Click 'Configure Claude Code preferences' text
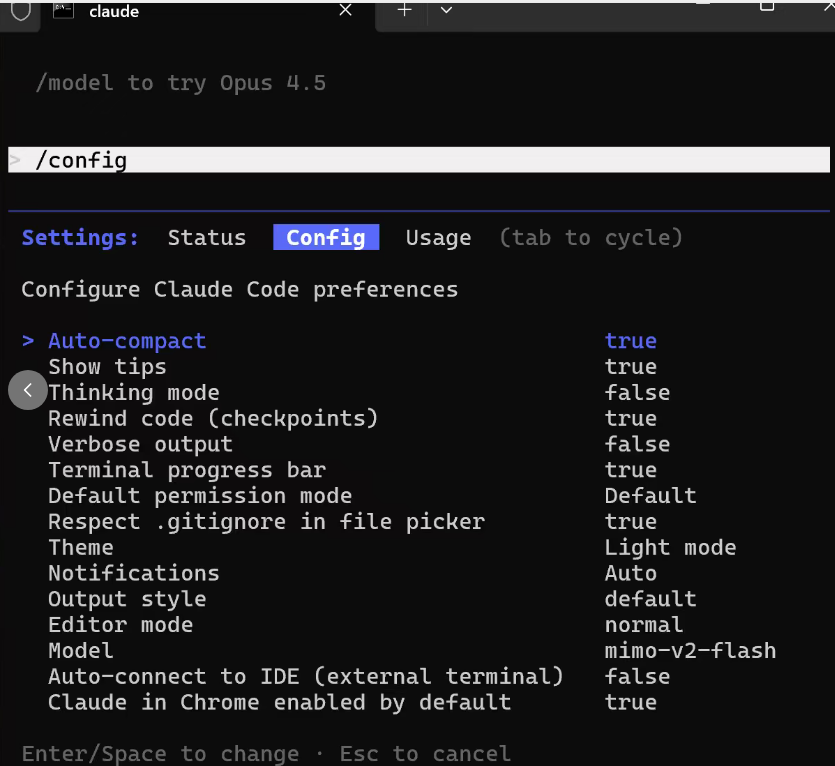The width and height of the screenshot is (835, 766). pyautogui.click(x=240, y=290)
